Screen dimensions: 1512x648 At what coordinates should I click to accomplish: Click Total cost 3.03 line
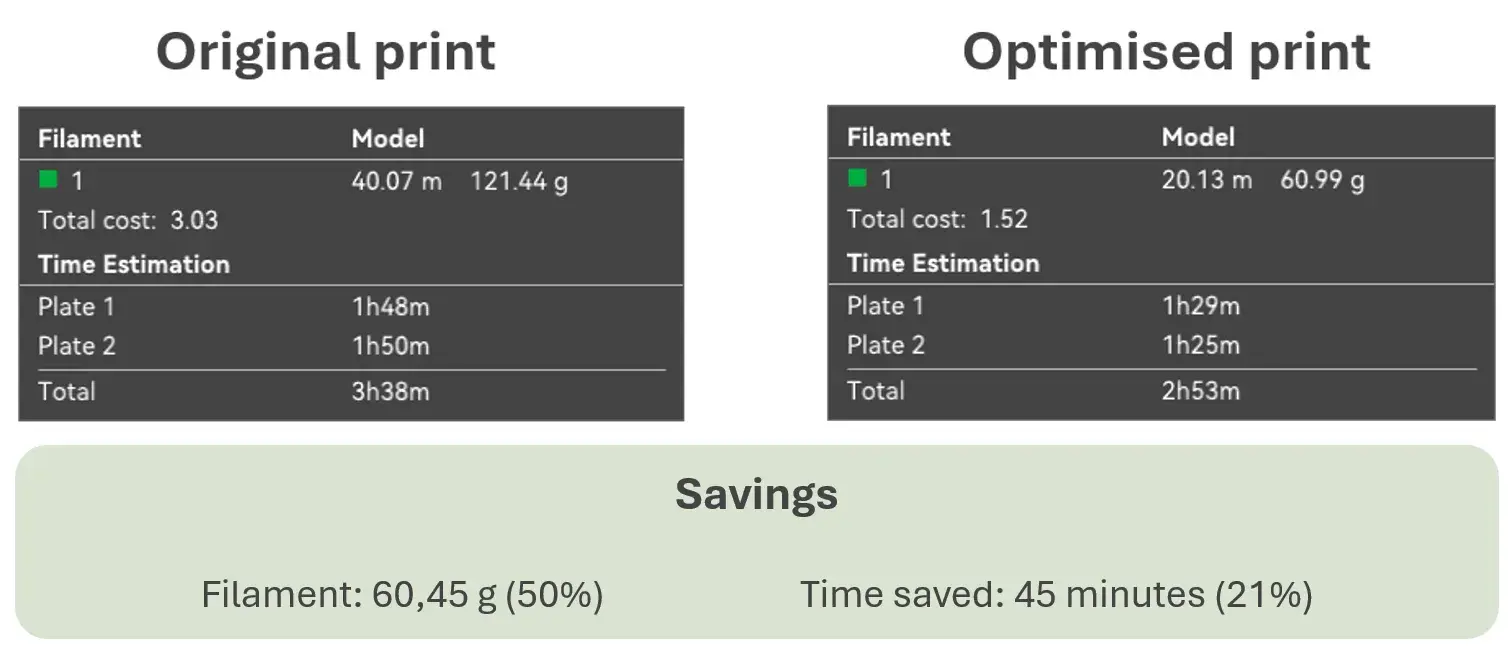pos(128,220)
